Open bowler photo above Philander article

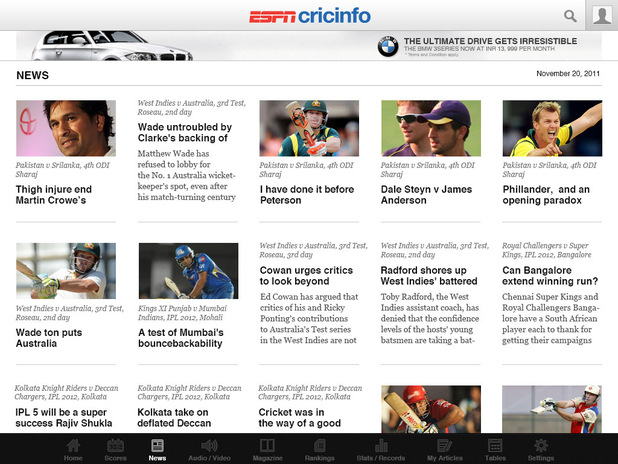click(x=552, y=128)
